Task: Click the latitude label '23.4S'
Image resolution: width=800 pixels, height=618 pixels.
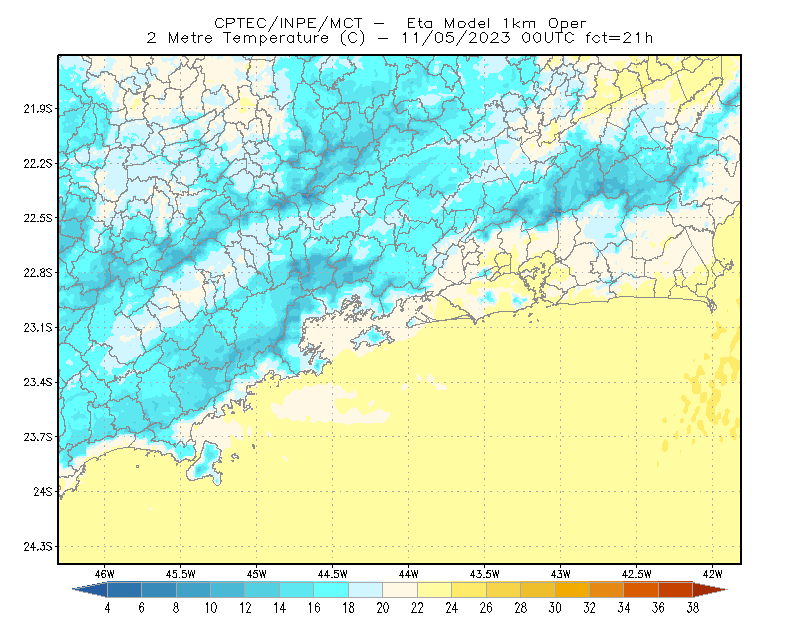Action: [38, 382]
